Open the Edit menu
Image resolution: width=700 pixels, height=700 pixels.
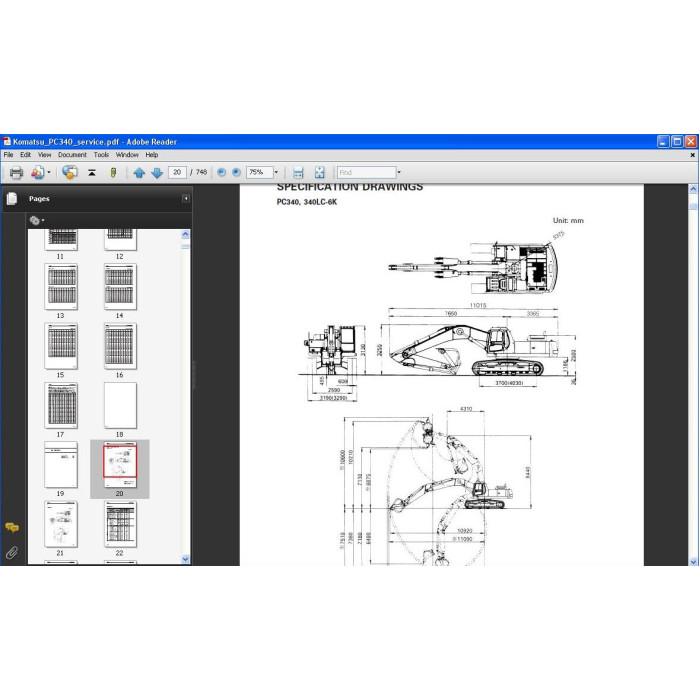coord(25,155)
